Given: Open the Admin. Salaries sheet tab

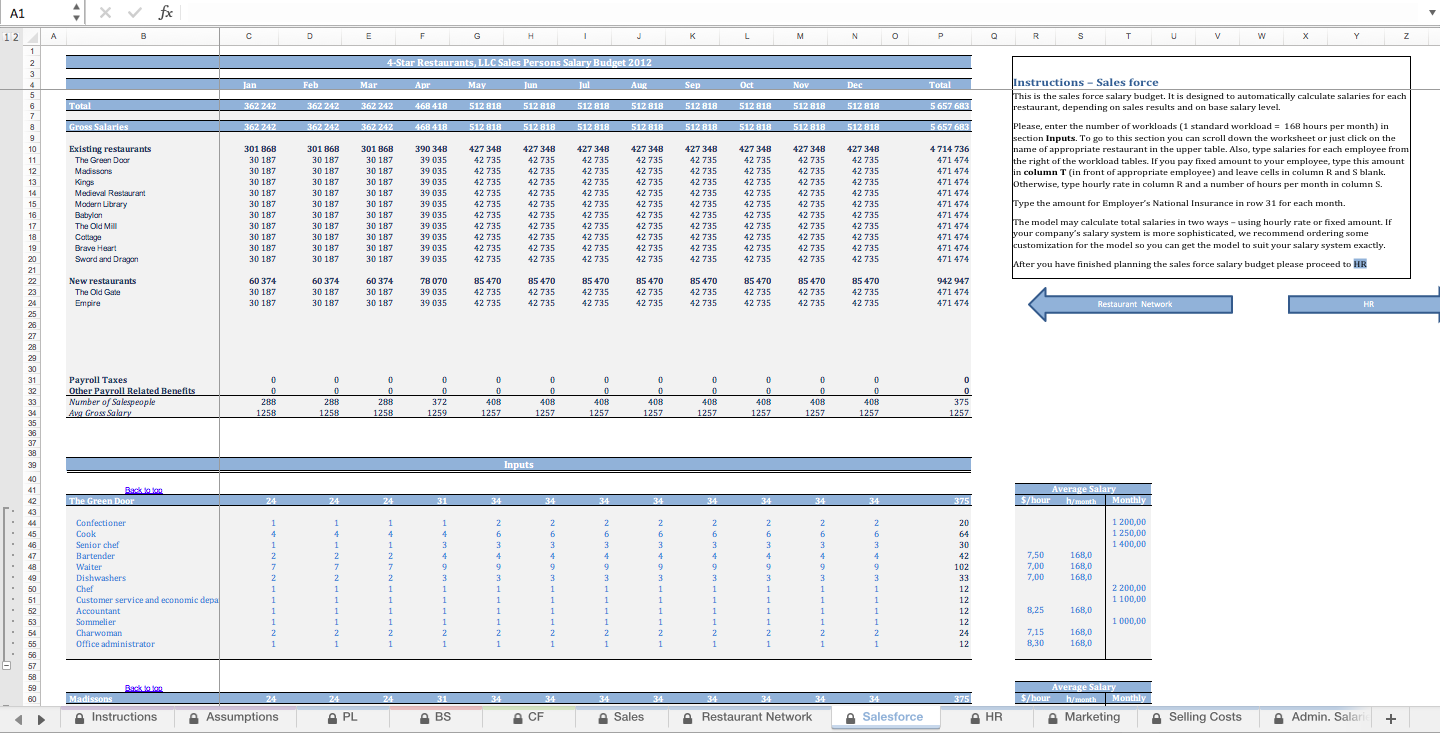Looking at the screenshot, I should (x=1318, y=717).
